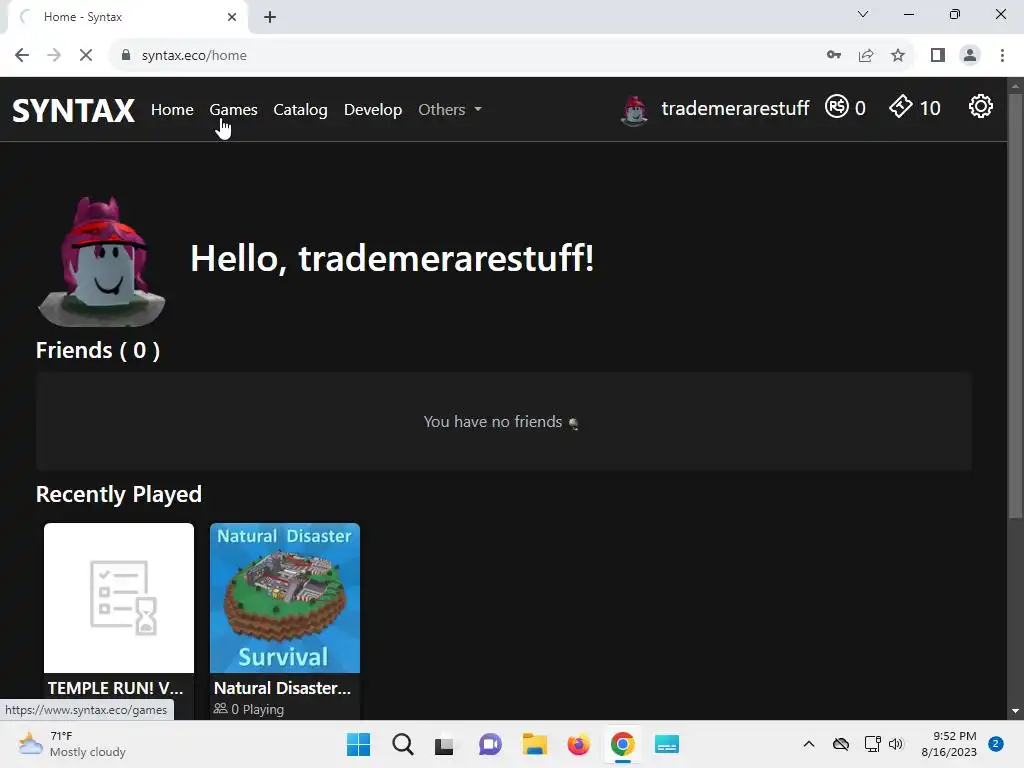1024x768 pixels.
Task: Open taskbar Search
Action: 403,744
